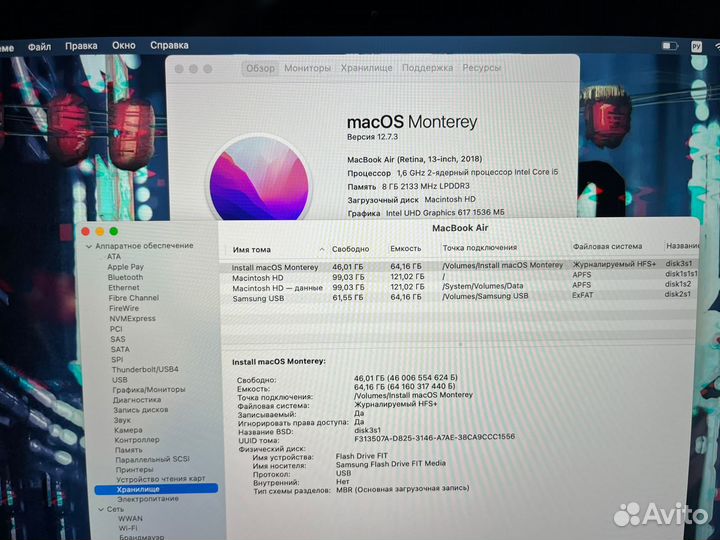Select SAS in the sidebar

pos(118,339)
